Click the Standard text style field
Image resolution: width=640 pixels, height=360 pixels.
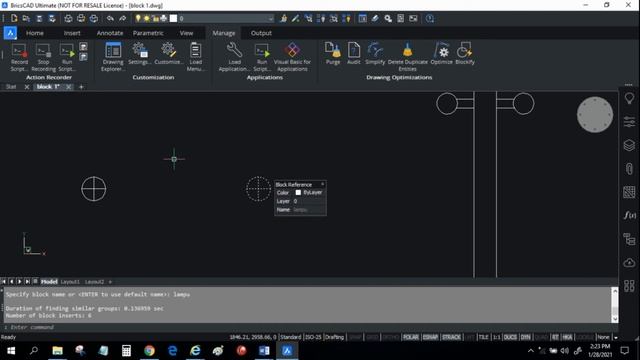[291, 337]
